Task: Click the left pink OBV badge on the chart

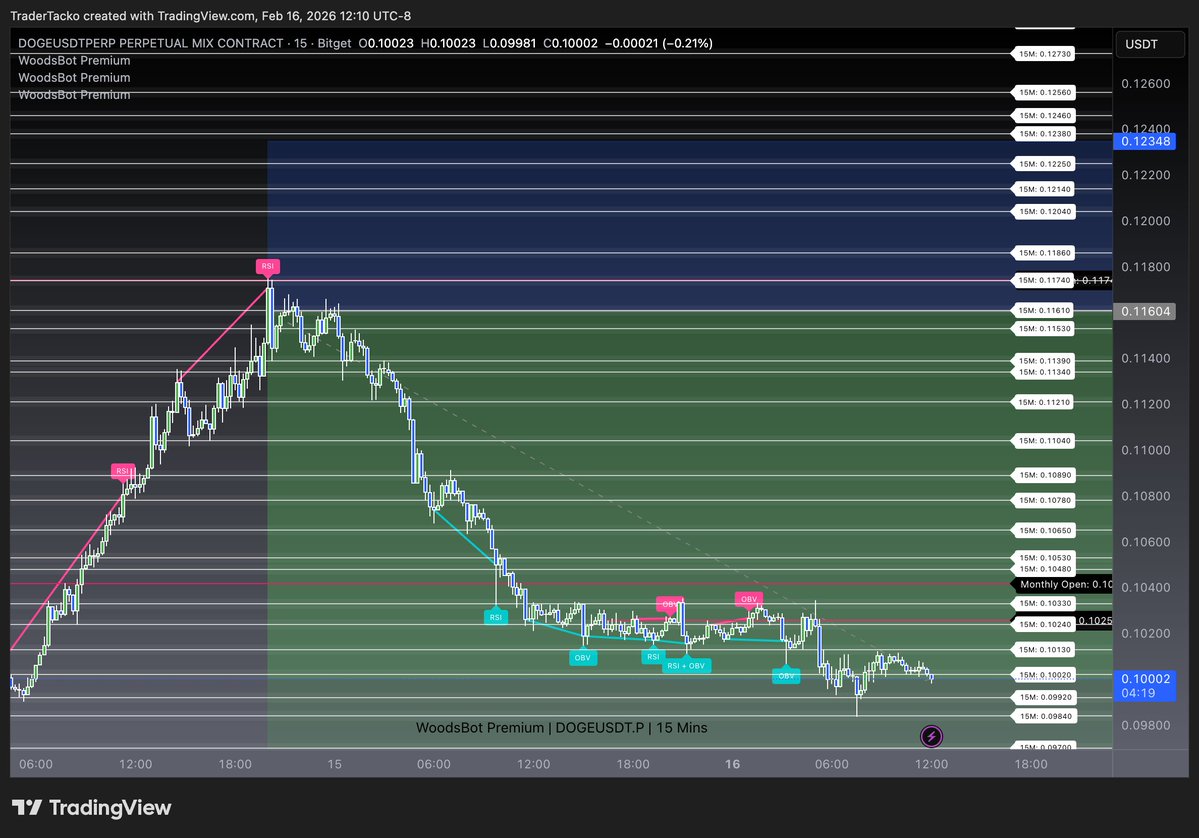Action: click(667, 604)
